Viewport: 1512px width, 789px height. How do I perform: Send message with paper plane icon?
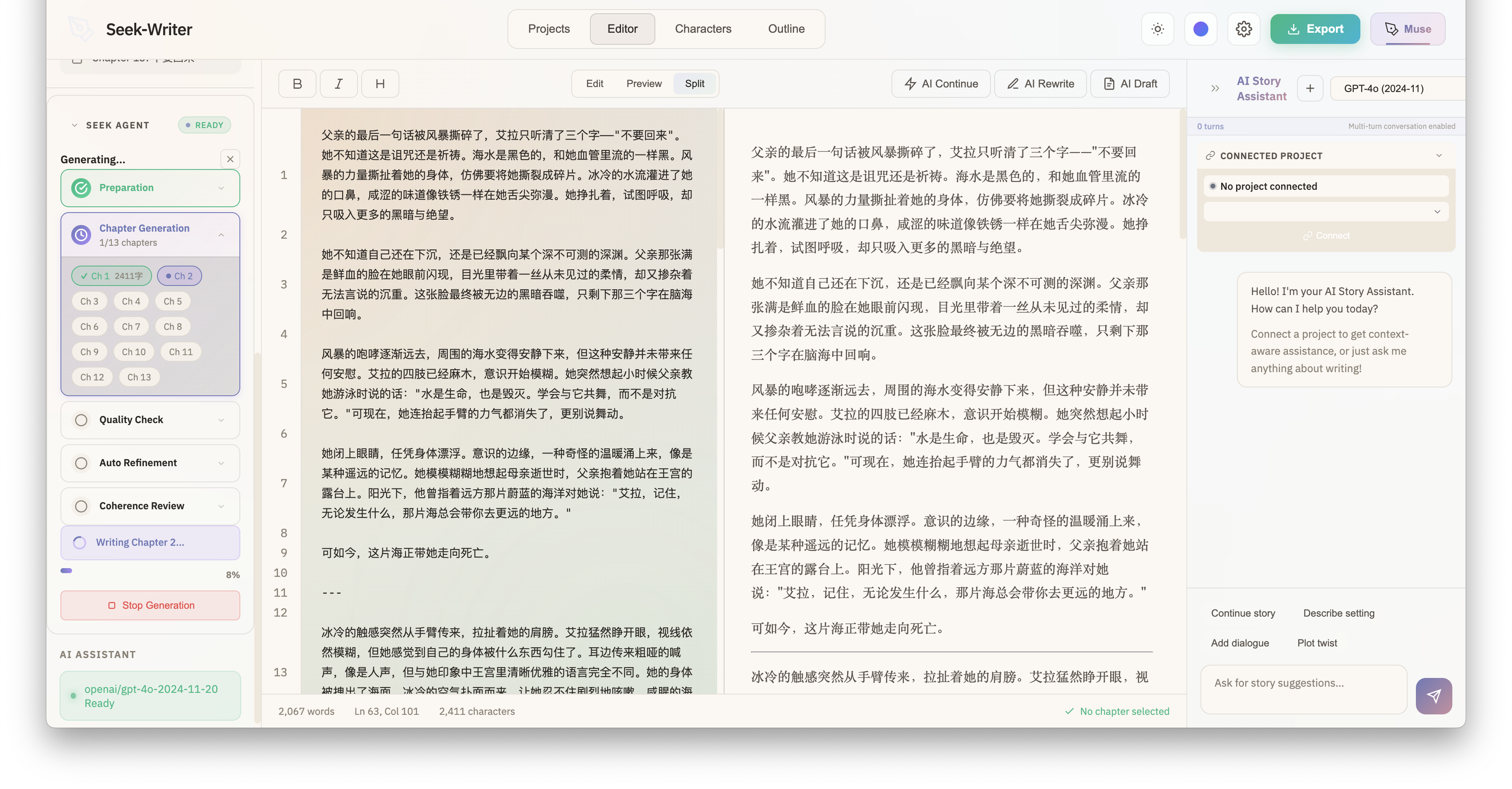1433,696
